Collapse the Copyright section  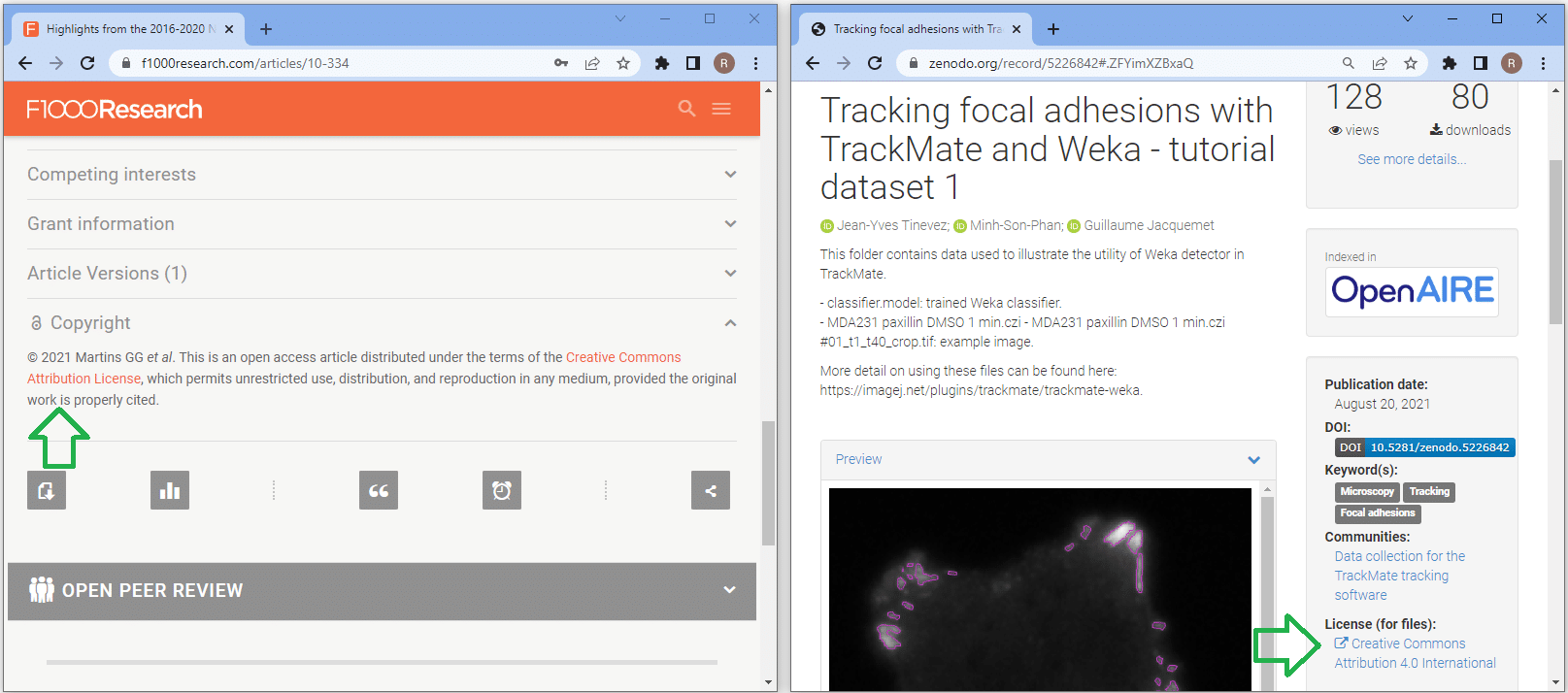pos(730,323)
